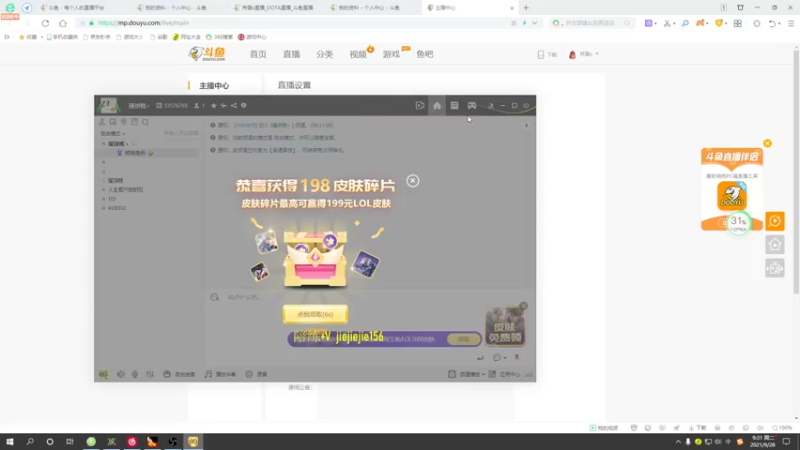Open the audio mixer sliders icon
This screenshot has width=800, height=450.
click(150, 374)
